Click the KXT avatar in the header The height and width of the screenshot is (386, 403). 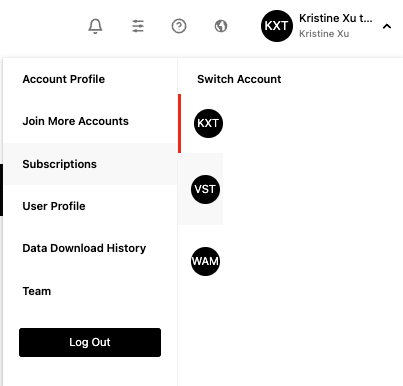click(x=277, y=26)
